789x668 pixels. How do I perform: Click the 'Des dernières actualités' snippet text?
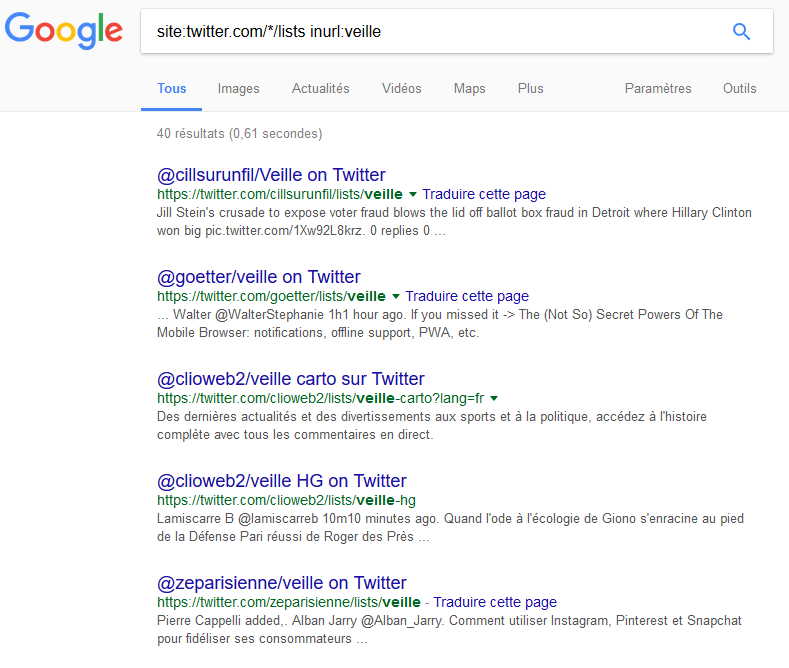(x=432, y=426)
